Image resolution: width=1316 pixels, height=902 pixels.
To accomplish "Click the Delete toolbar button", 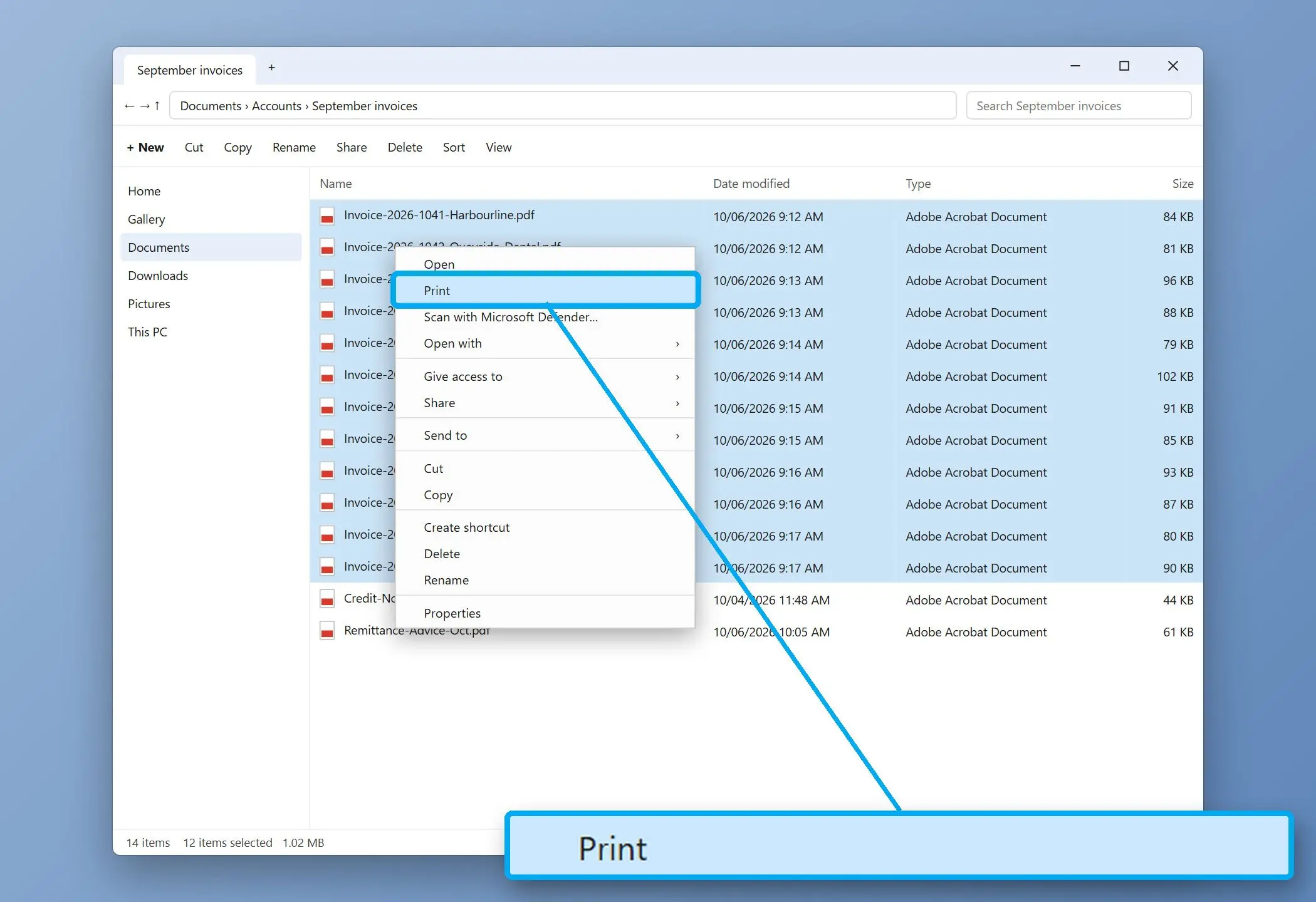I will coord(405,147).
